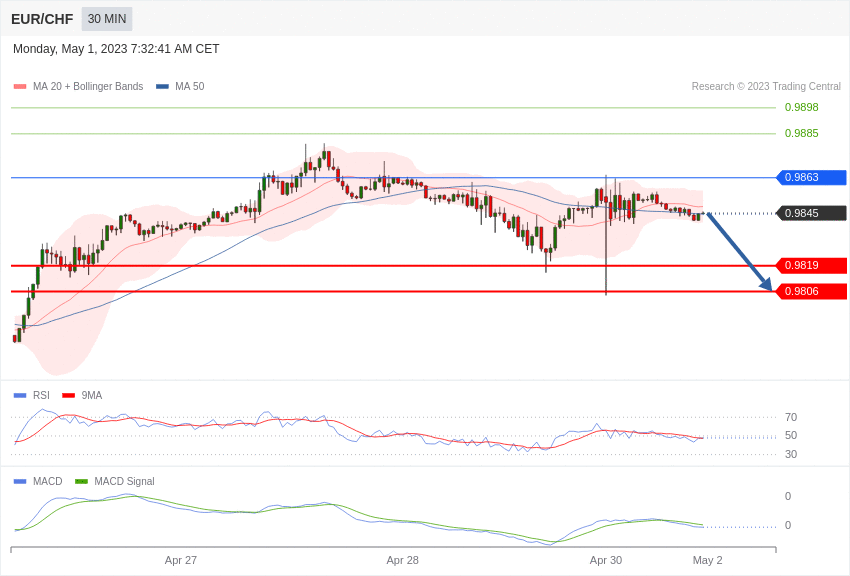Click the EUR/CHF pair title
This screenshot has width=850, height=576.
coord(42,19)
